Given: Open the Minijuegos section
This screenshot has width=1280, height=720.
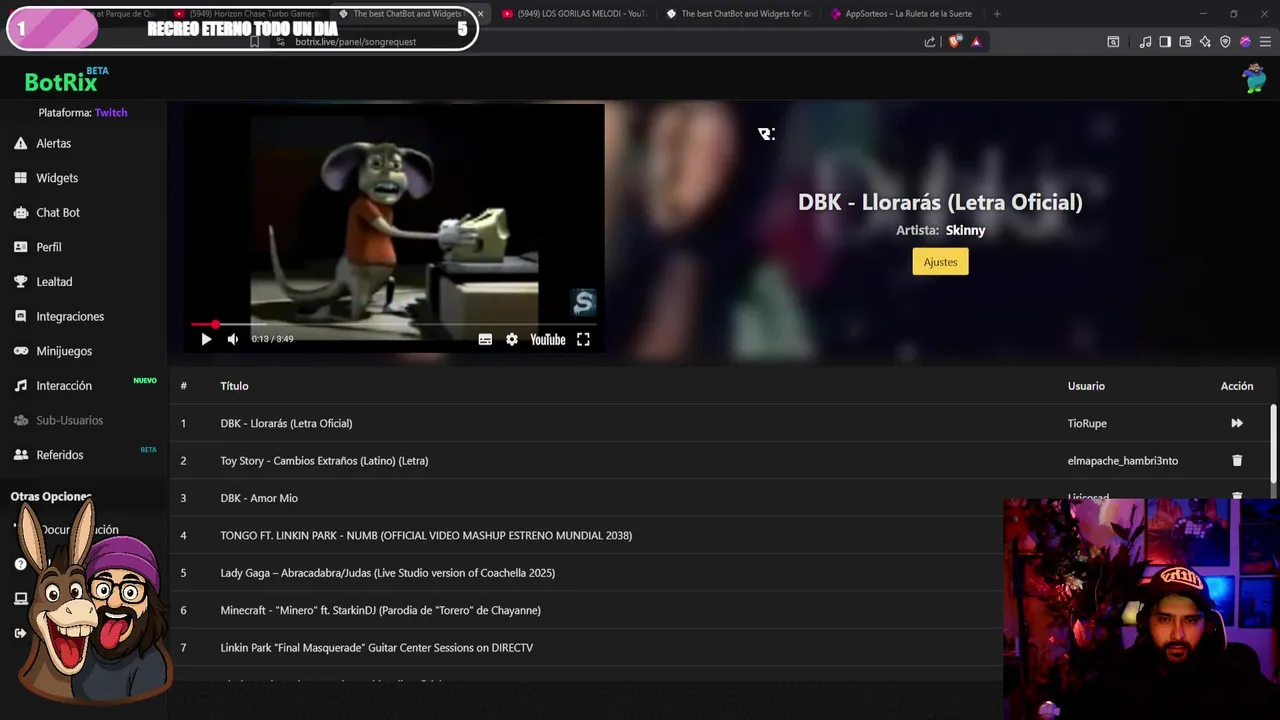Looking at the screenshot, I should [x=63, y=351].
